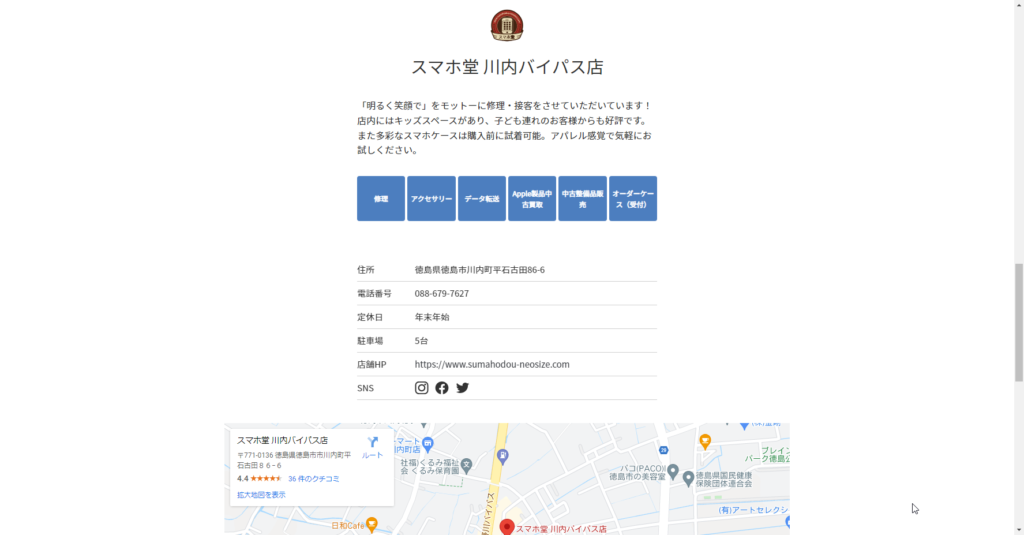Click the 4.4 star rating on map card
Image resolution: width=1024 pixels, height=535 pixels.
tap(259, 479)
